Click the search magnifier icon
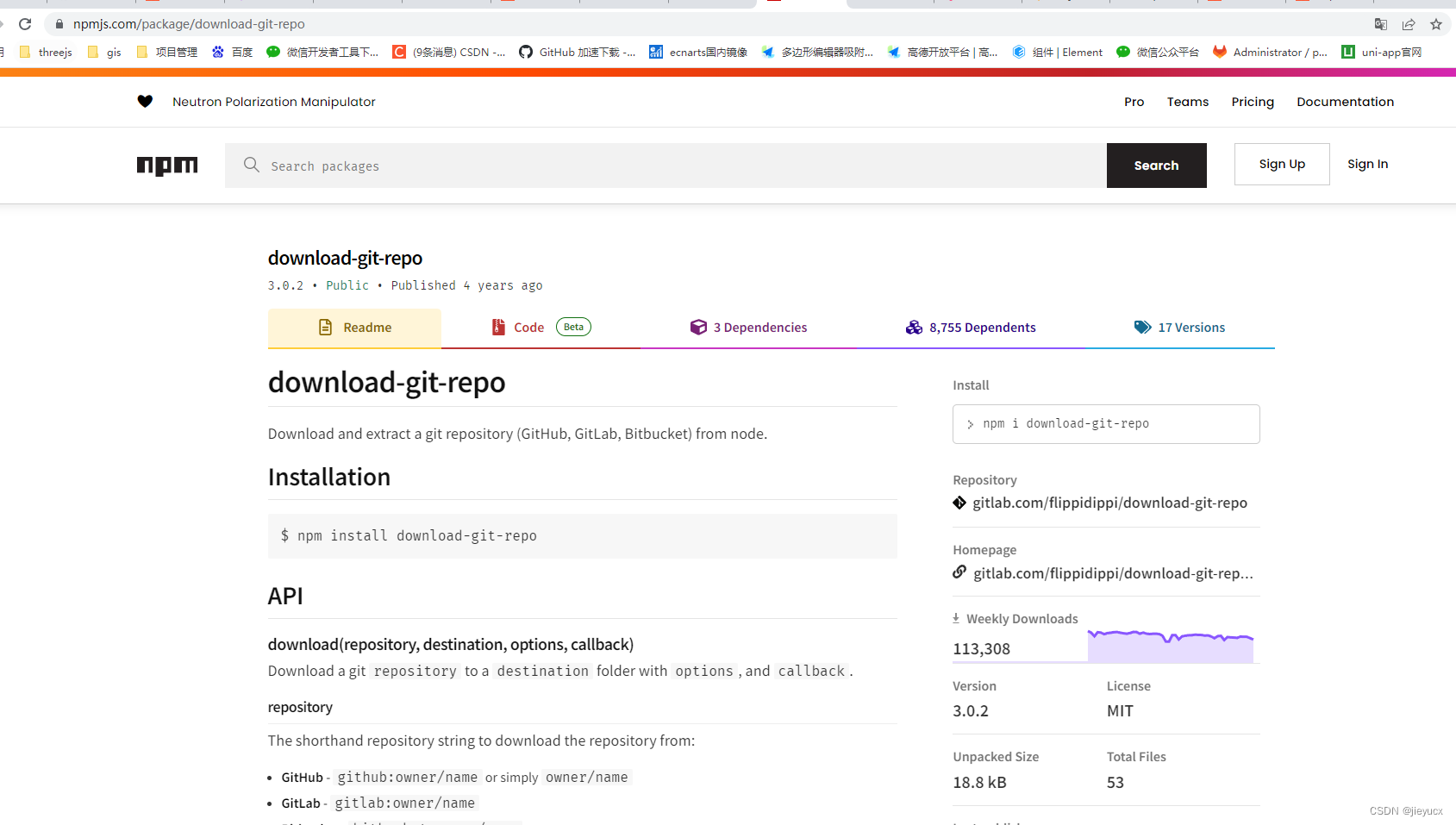 pyautogui.click(x=251, y=165)
